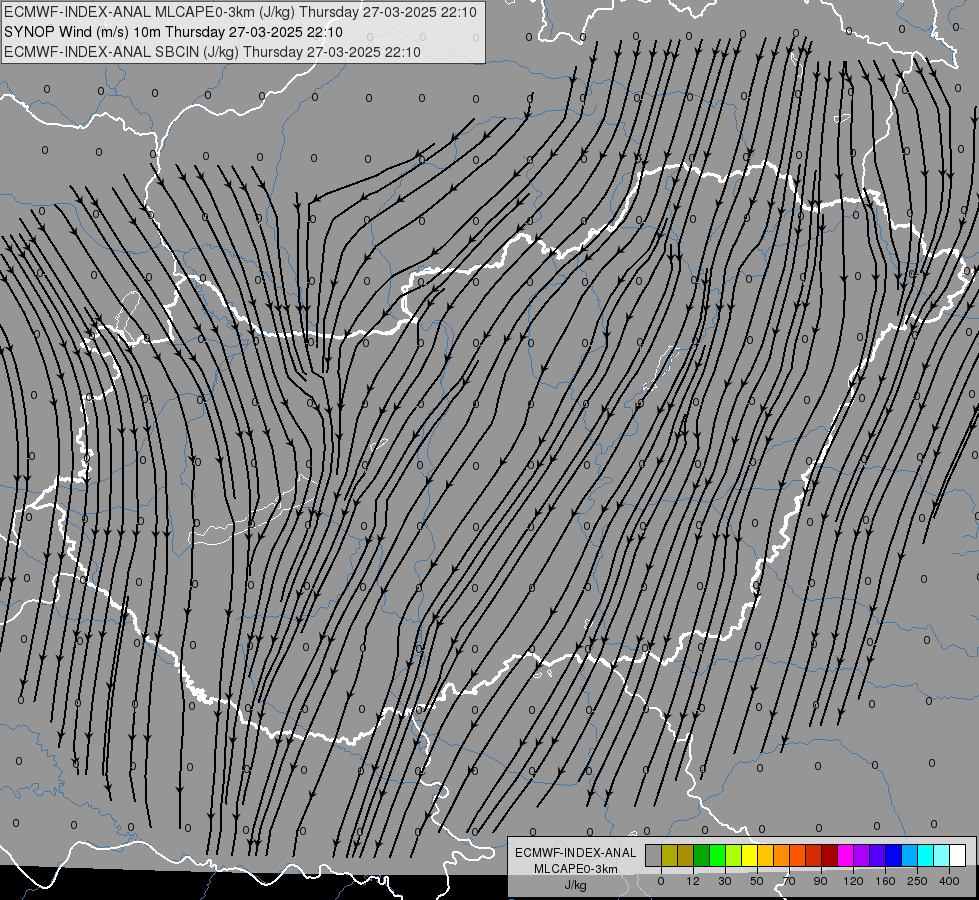Click the legend tick label 400
Screen dimensions: 979x900
949,881
